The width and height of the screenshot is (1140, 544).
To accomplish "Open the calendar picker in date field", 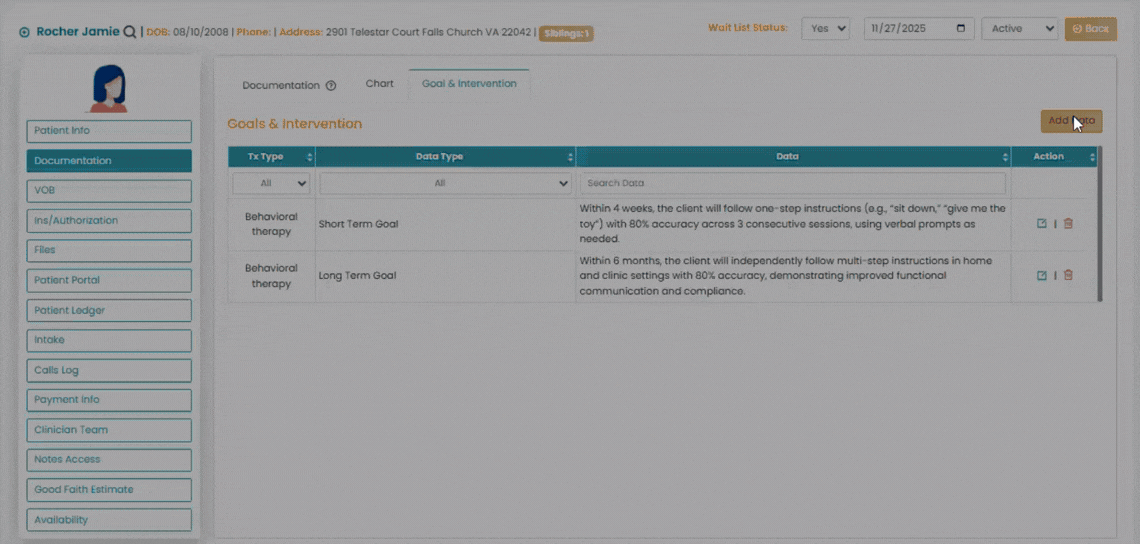I will (961, 28).
